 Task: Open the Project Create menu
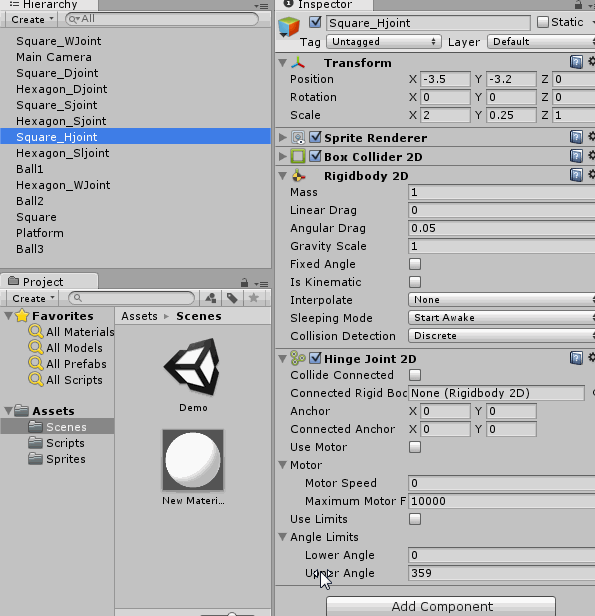(33, 299)
